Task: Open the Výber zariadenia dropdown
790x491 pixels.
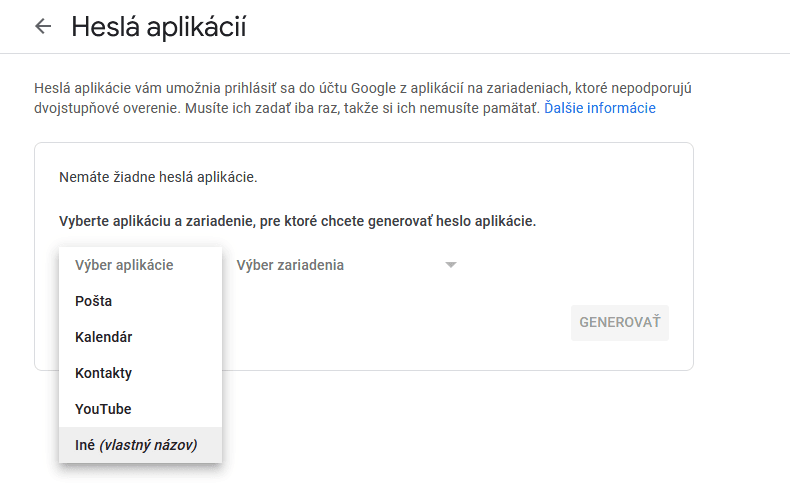Action: (290, 265)
